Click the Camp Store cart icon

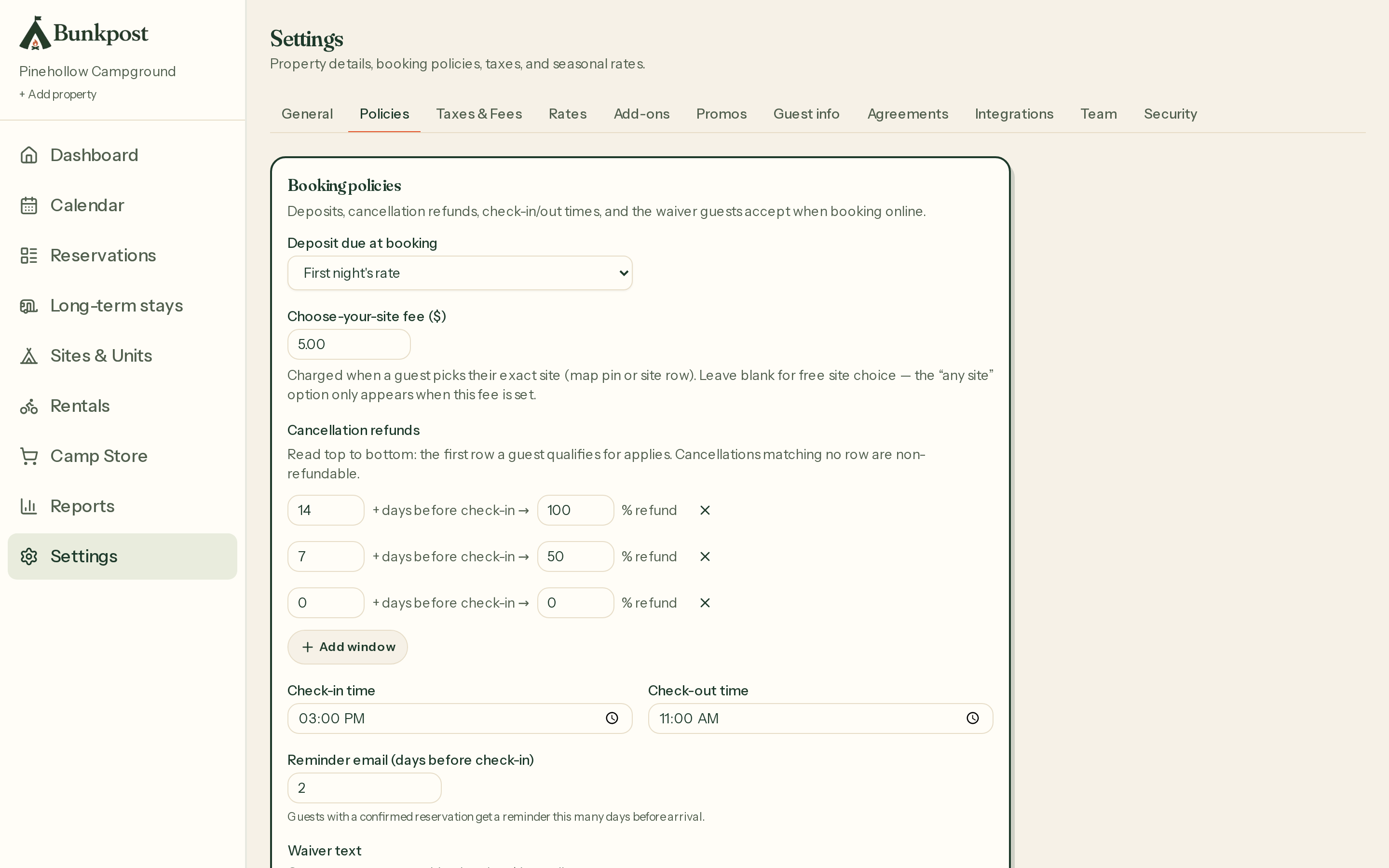coord(29,456)
